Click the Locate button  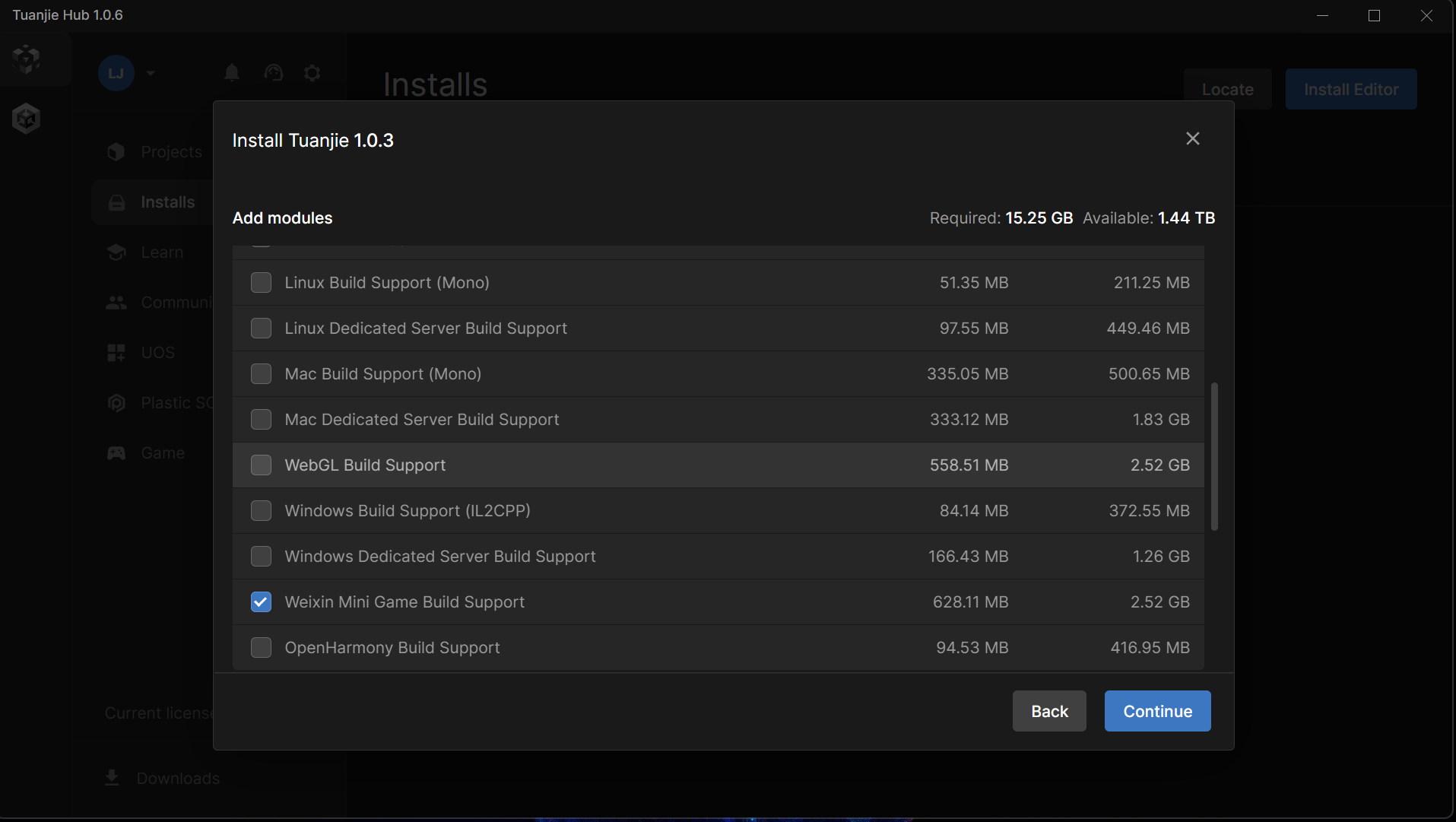click(x=1227, y=89)
